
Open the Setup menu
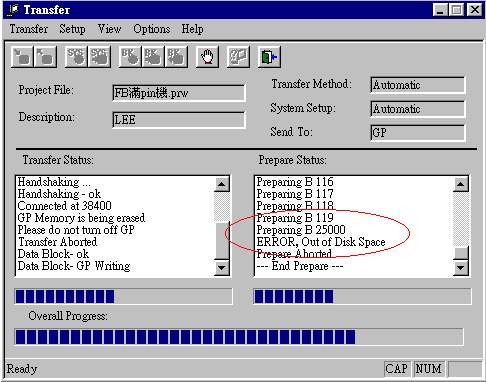[x=72, y=29]
